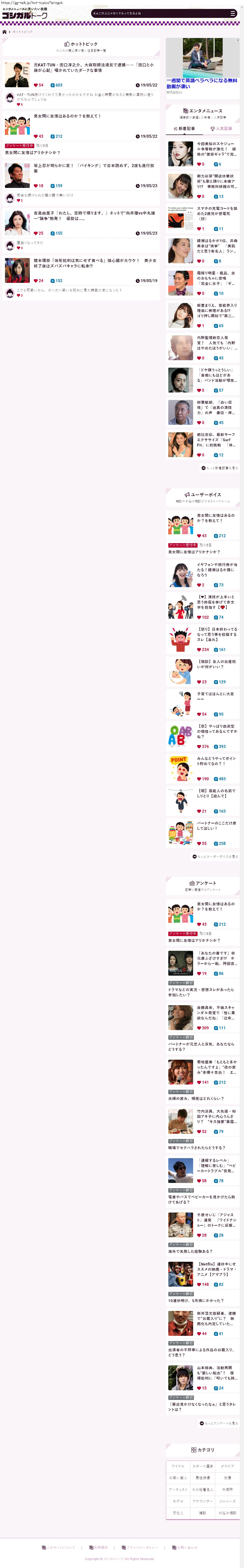Open もっとアンケートを見る link
244x1568 pixels.
(x=218, y=1423)
